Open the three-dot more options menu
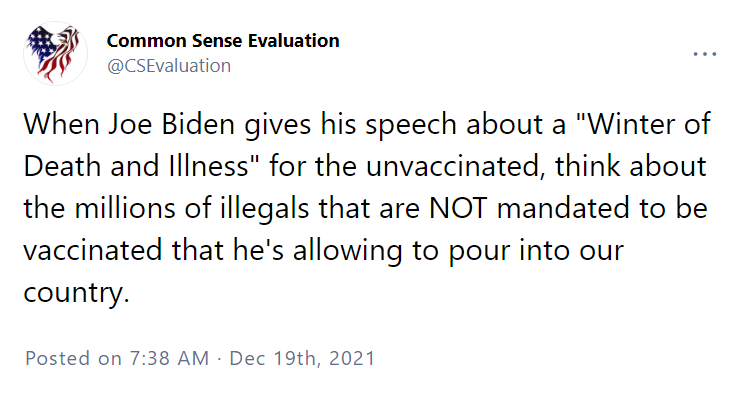The width and height of the screenshot is (733, 395). (x=704, y=54)
